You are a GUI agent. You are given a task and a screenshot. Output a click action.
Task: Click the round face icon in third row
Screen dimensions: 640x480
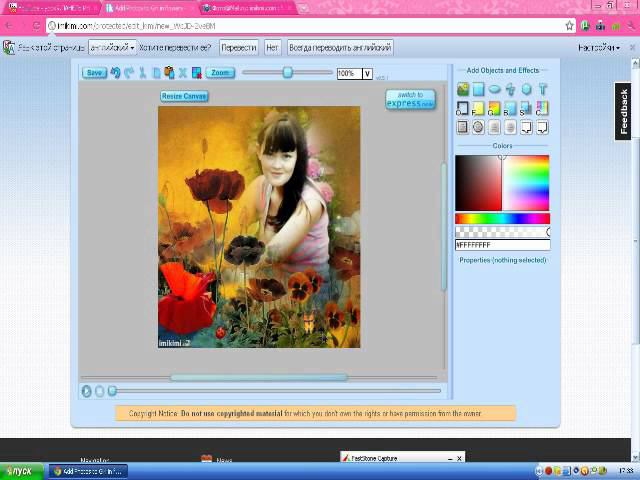(x=478, y=127)
